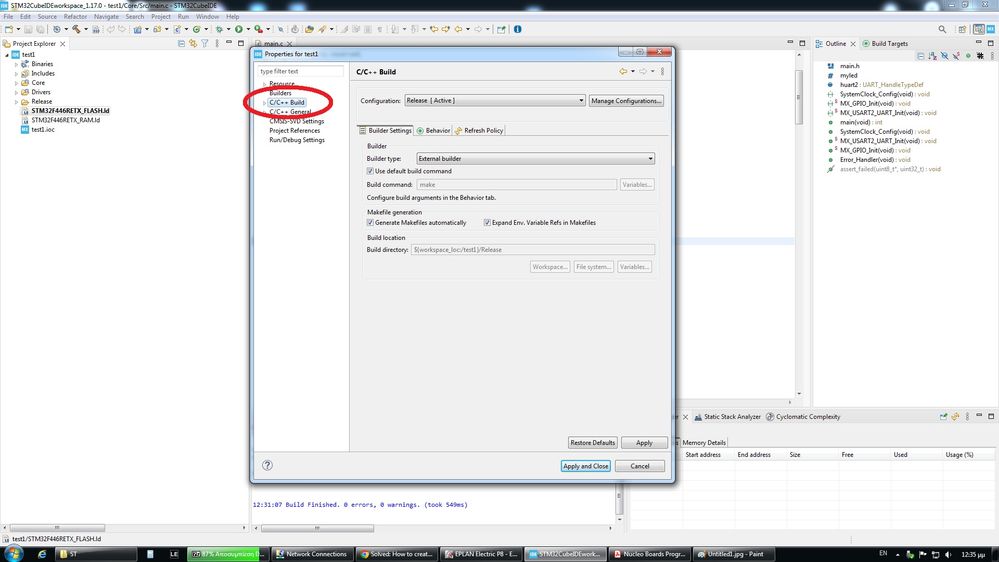999x562 pixels.
Task: Click Hide Static Members icon in Outline toolbar
Action: 957,56
